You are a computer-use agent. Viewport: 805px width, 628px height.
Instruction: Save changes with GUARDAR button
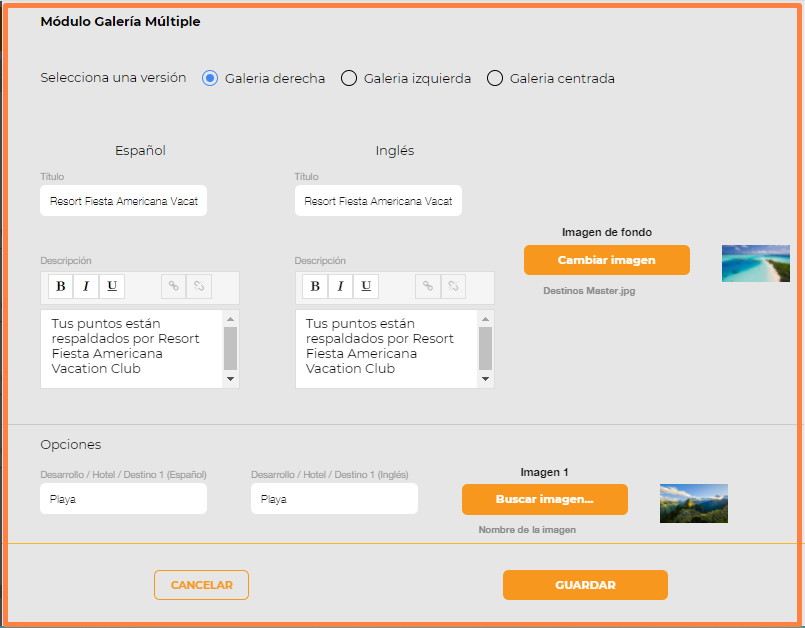point(585,585)
